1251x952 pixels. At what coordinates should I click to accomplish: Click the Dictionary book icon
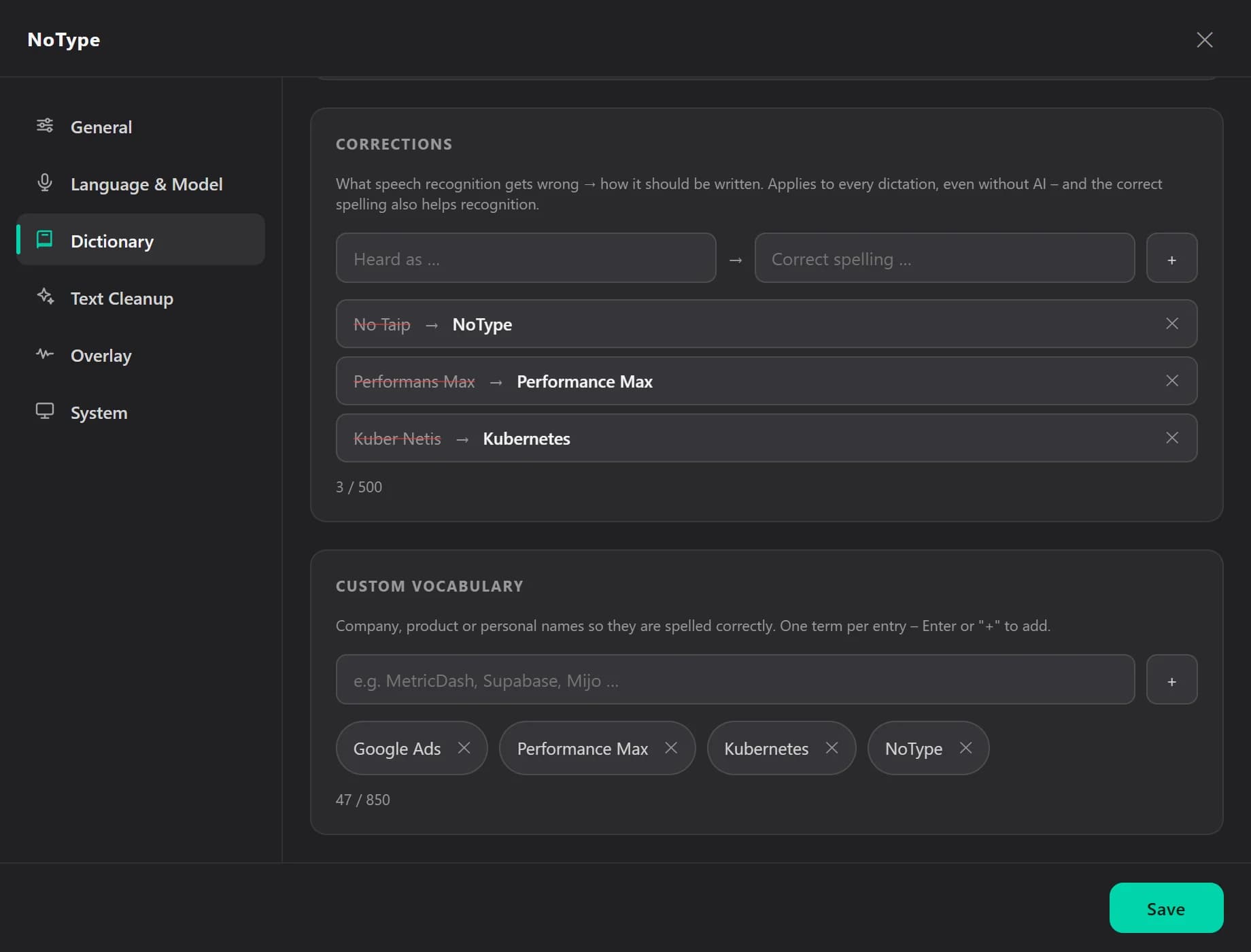(x=45, y=239)
